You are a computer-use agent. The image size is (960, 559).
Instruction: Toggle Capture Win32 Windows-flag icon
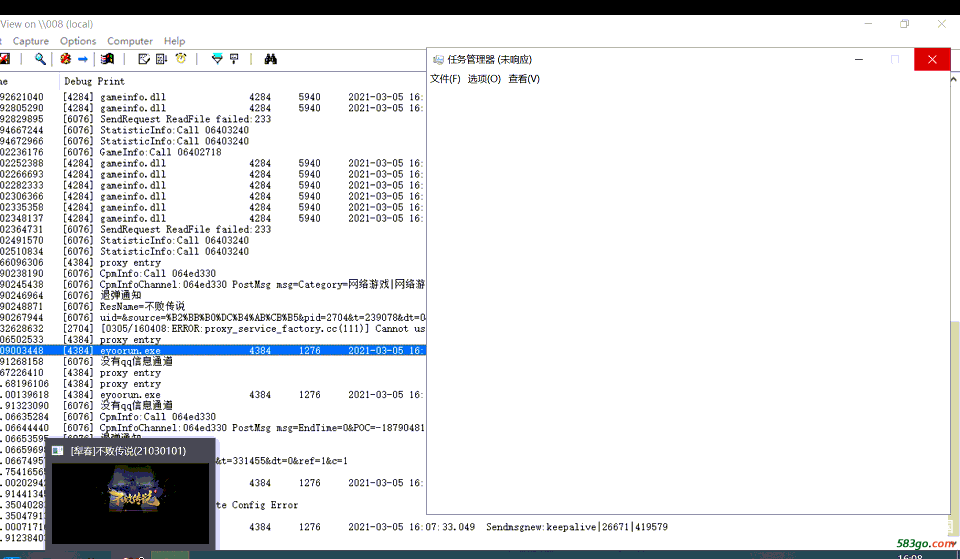point(108,59)
